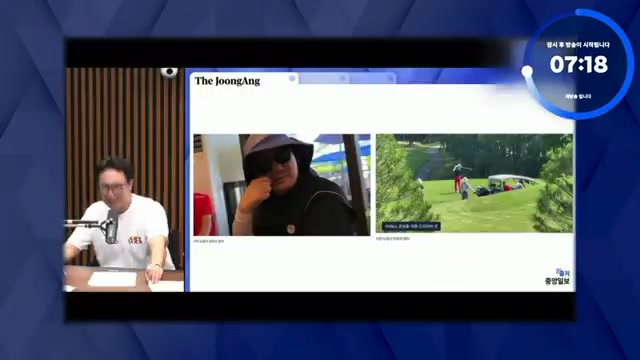Click the dark caption overlay on golf photo
Screen dimensions: 640x360
411,226
